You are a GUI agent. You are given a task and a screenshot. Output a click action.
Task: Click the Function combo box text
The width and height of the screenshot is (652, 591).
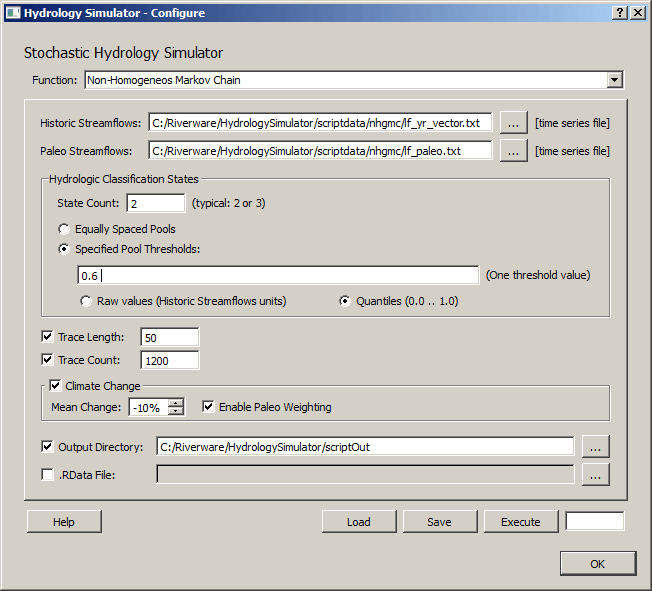pos(164,80)
